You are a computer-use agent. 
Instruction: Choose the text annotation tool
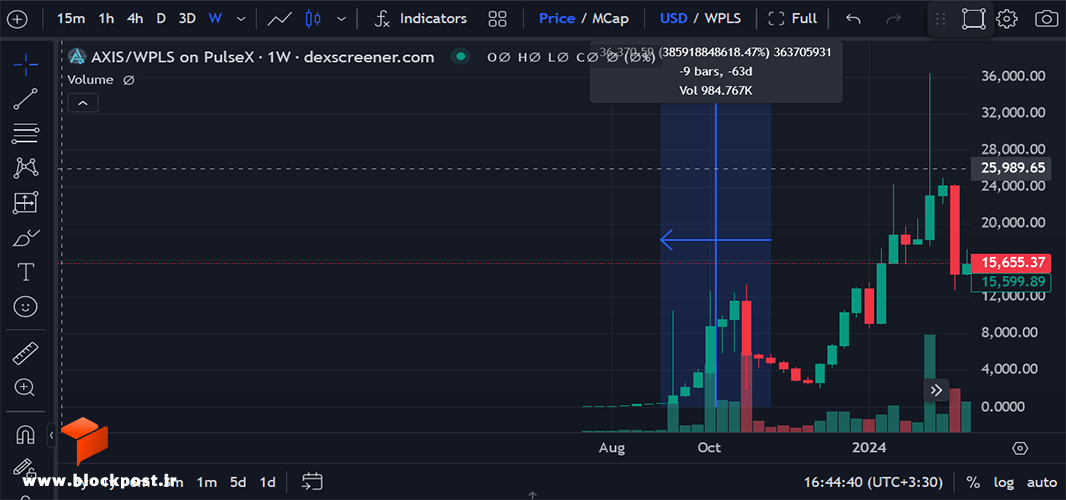pos(25,272)
